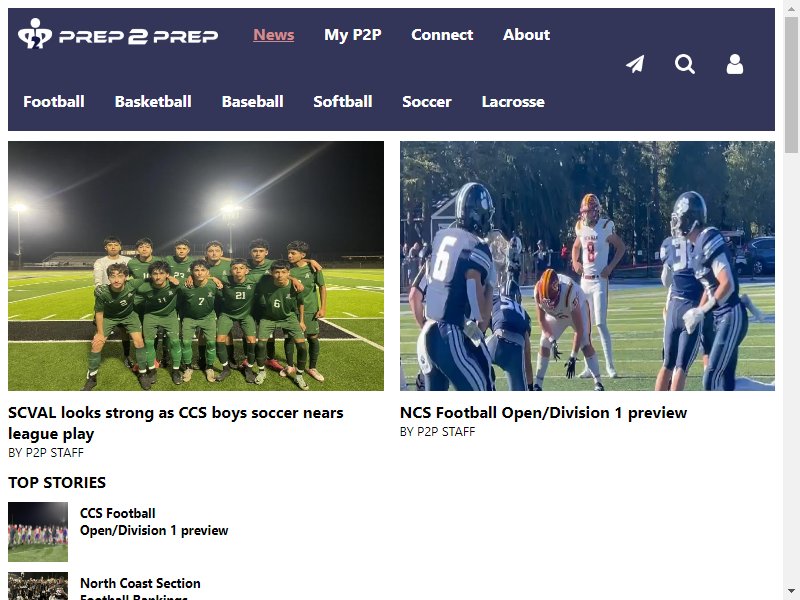This screenshot has width=800, height=600.
Task: Open the search magnifier icon
Action: (x=685, y=64)
